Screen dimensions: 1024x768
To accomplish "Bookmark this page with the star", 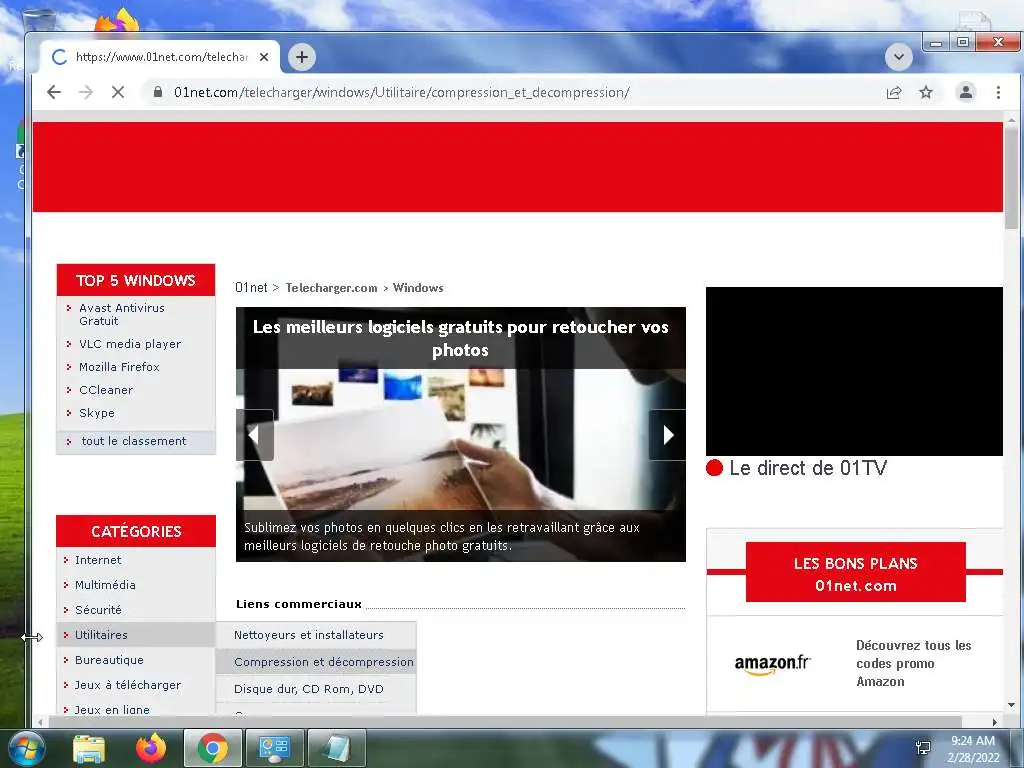I will tap(926, 92).
